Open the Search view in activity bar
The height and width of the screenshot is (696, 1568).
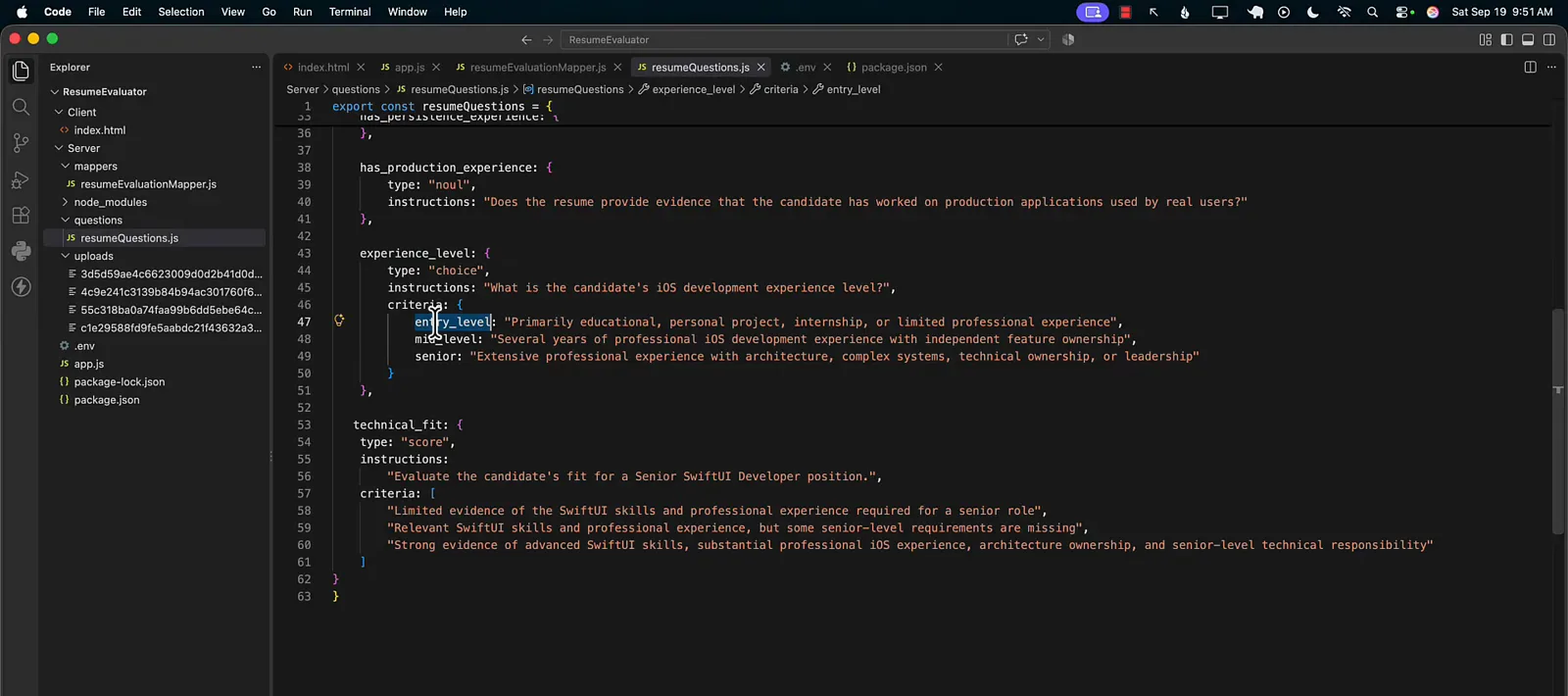coord(21,107)
